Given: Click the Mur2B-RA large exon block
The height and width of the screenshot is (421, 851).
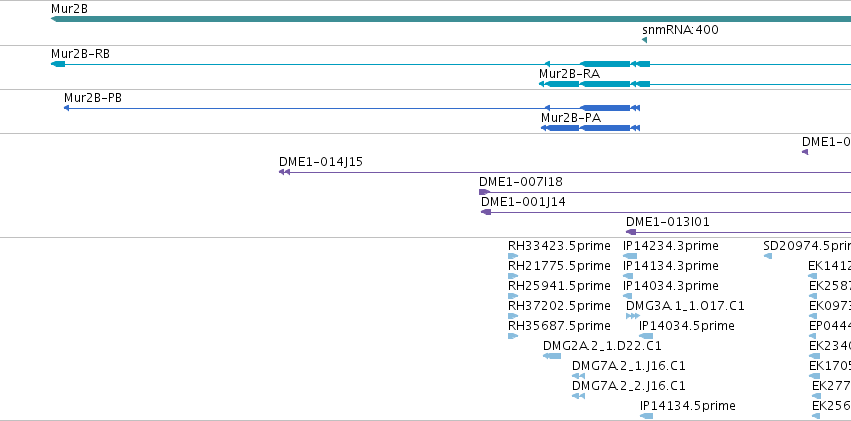Looking at the screenshot, I should 605,84.
